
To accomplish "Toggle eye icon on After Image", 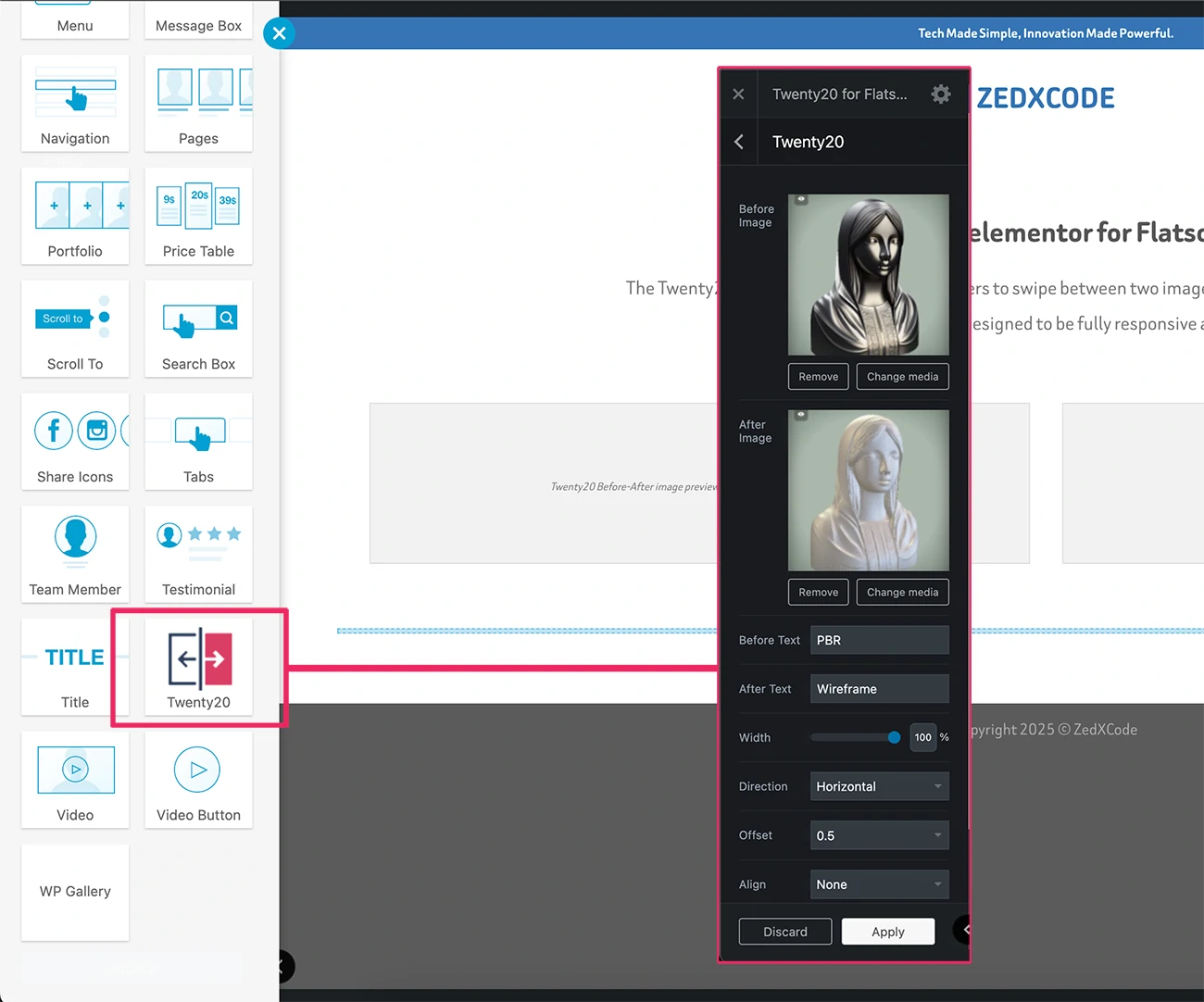I will click(x=801, y=416).
